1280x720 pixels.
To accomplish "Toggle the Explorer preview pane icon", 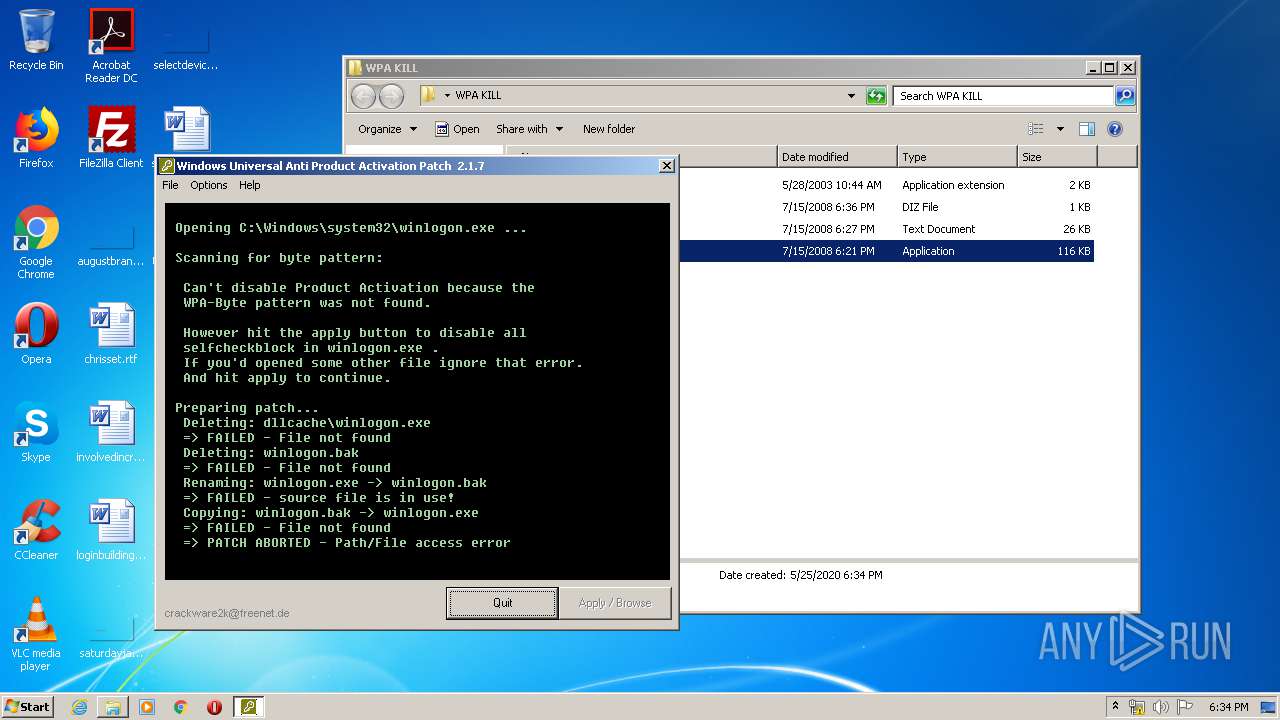I will (x=1087, y=129).
